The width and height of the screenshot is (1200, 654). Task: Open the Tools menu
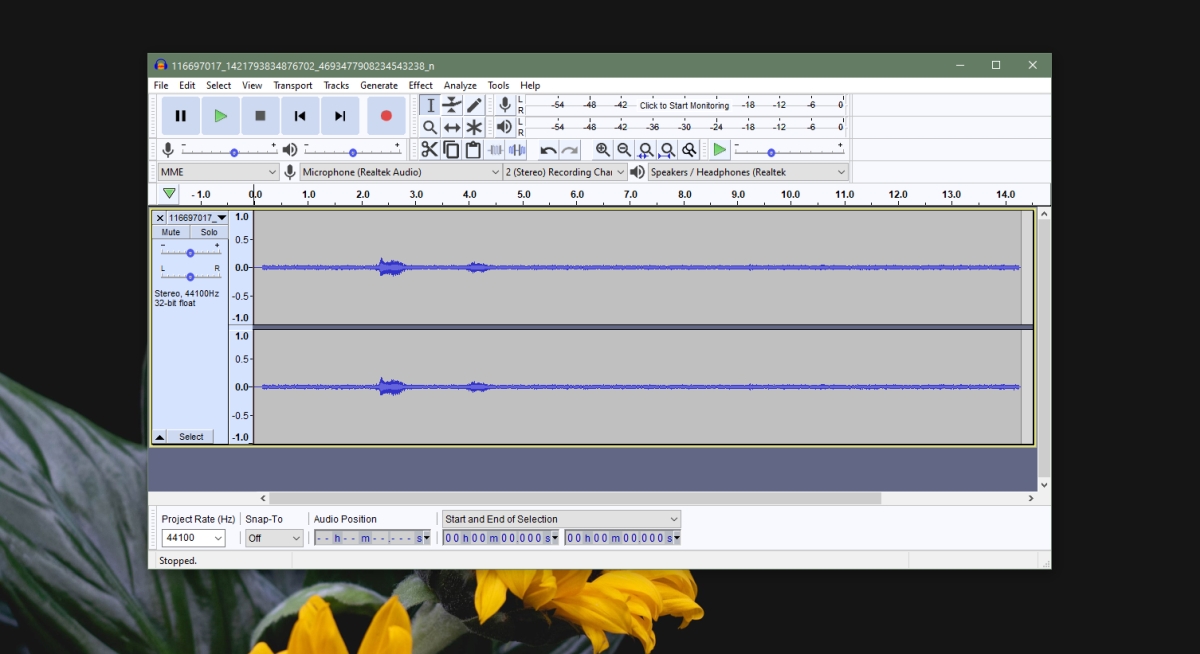point(498,86)
